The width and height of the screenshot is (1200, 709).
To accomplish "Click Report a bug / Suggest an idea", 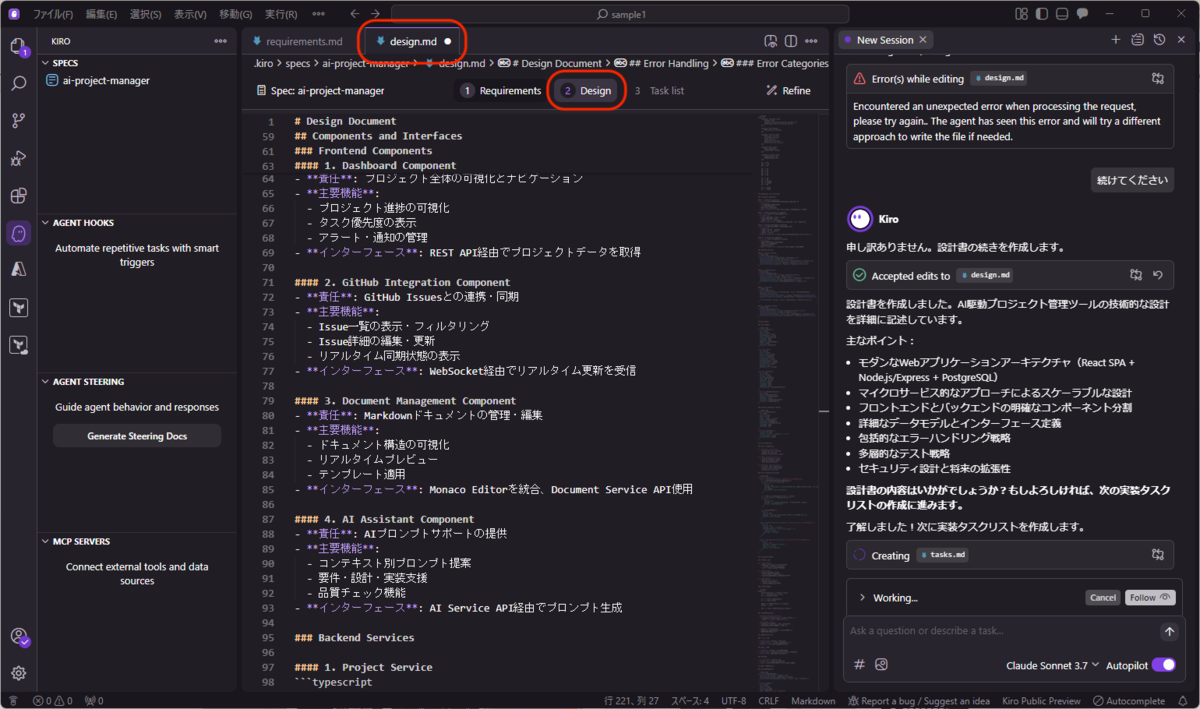I will coord(918,700).
